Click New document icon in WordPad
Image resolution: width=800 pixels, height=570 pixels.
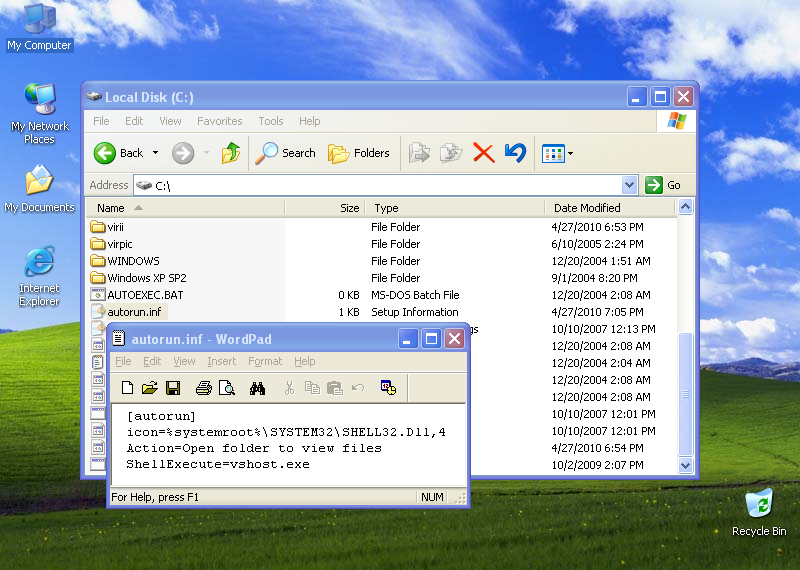(127, 388)
